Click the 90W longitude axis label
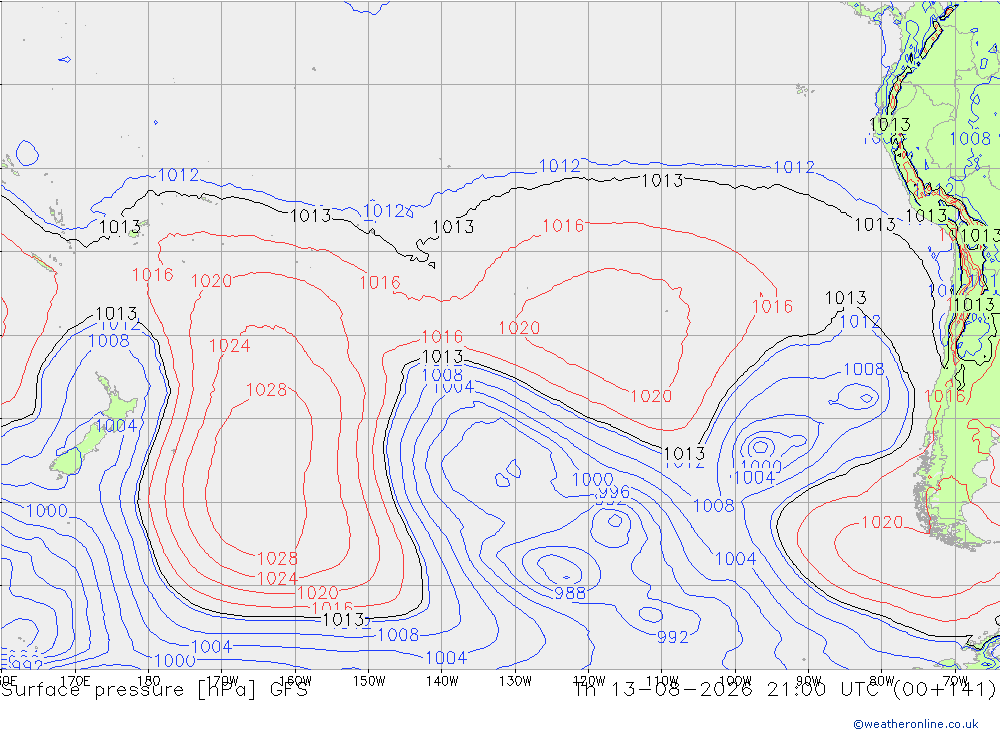 pyautogui.click(x=809, y=681)
